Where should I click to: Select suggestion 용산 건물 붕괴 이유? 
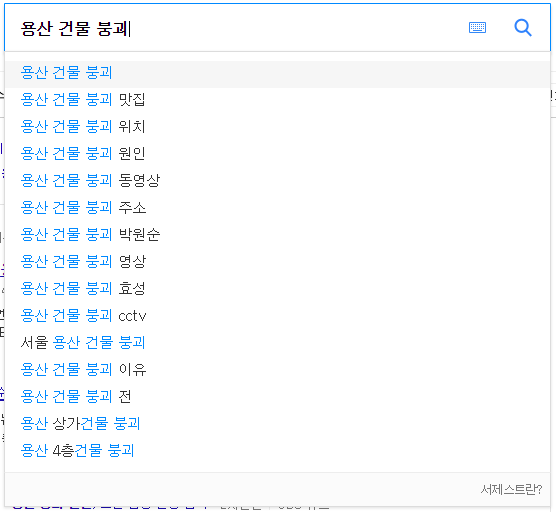pyautogui.click(x=277, y=369)
